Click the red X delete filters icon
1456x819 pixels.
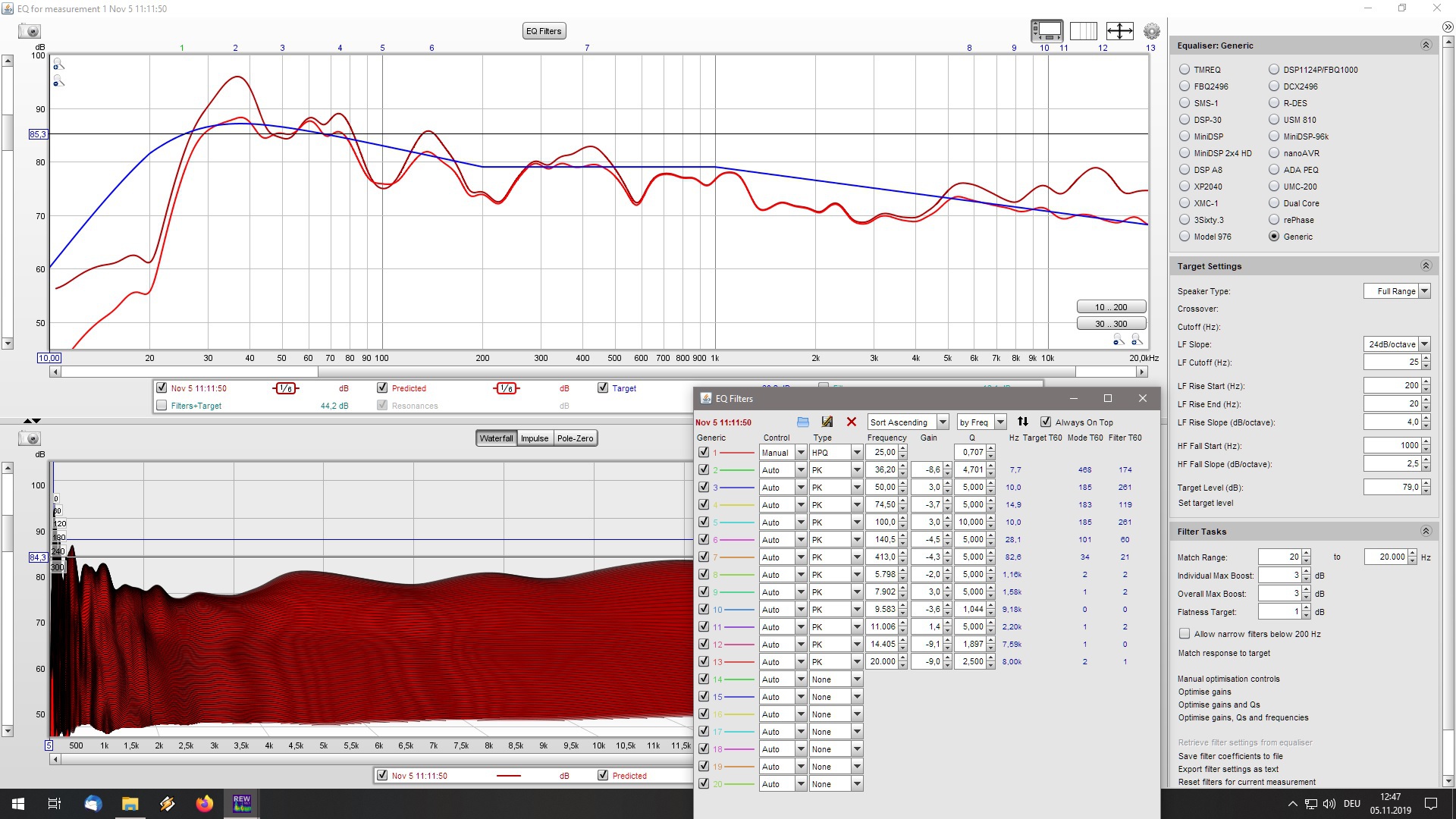point(851,422)
